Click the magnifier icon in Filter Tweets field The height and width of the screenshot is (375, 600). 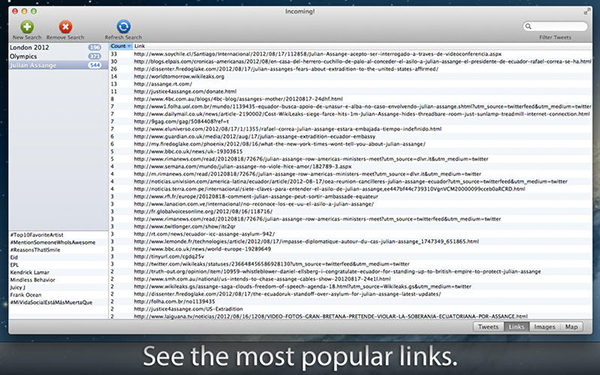(528, 26)
